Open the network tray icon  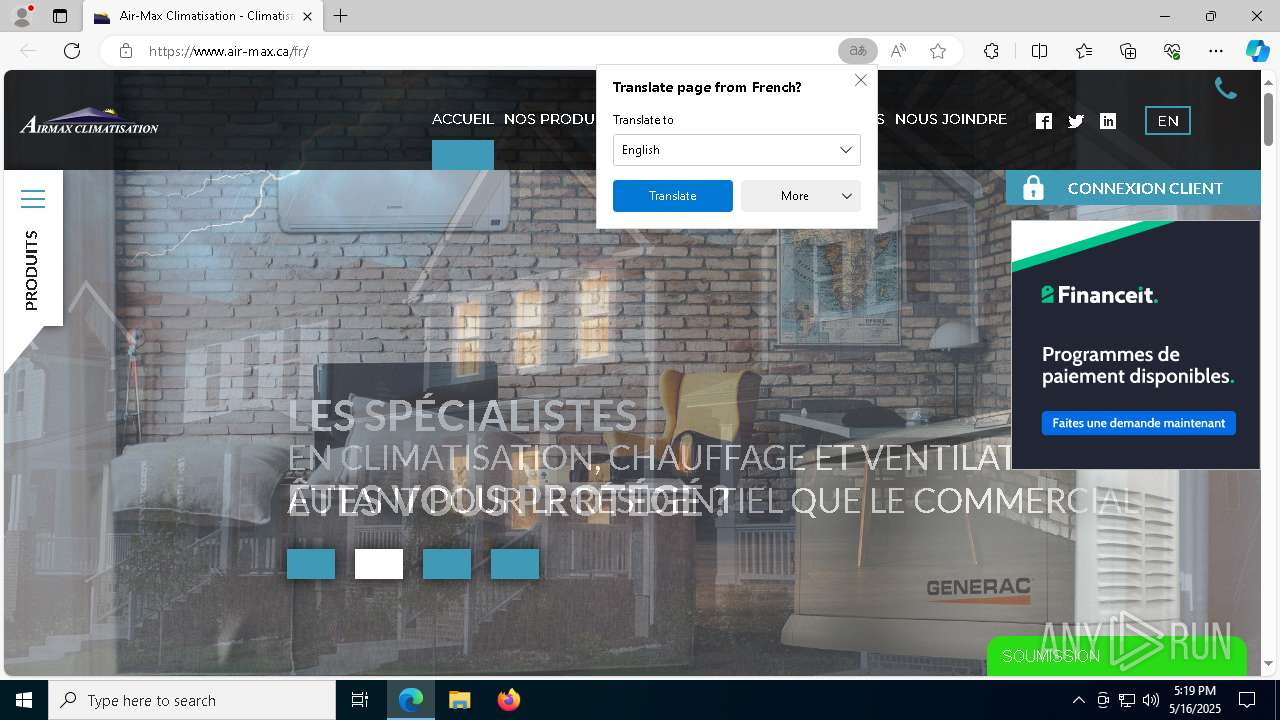point(1126,700)
